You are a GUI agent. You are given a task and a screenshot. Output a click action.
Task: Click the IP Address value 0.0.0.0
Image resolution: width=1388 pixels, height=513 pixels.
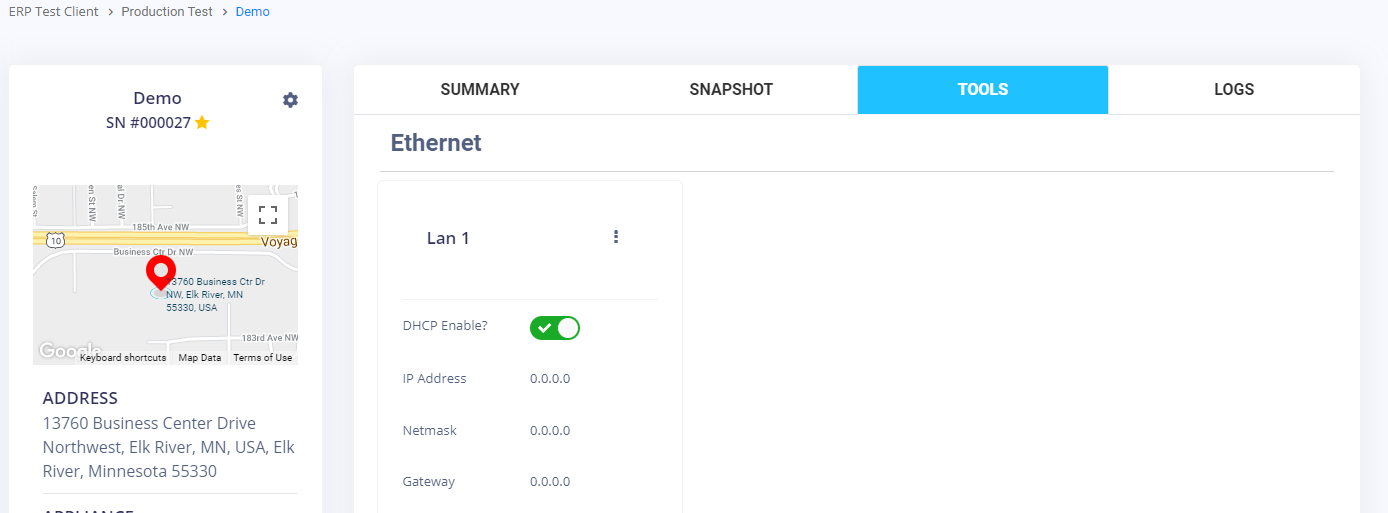[550, 379]
